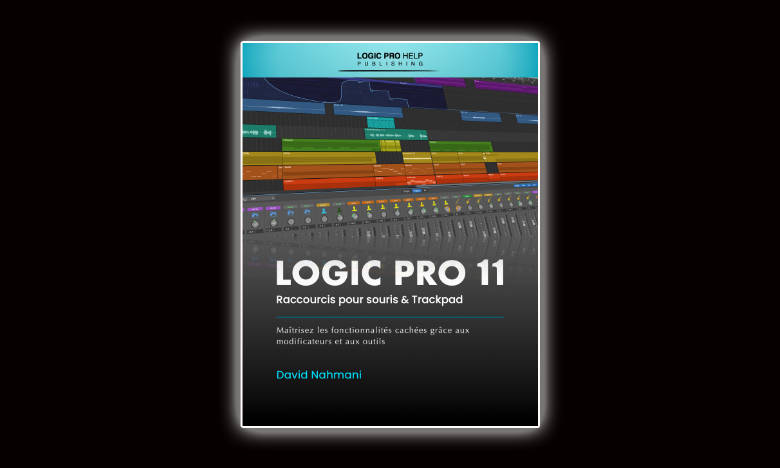
Task: Click the thin divider line under the subtitle
Action: coord(389,316)
